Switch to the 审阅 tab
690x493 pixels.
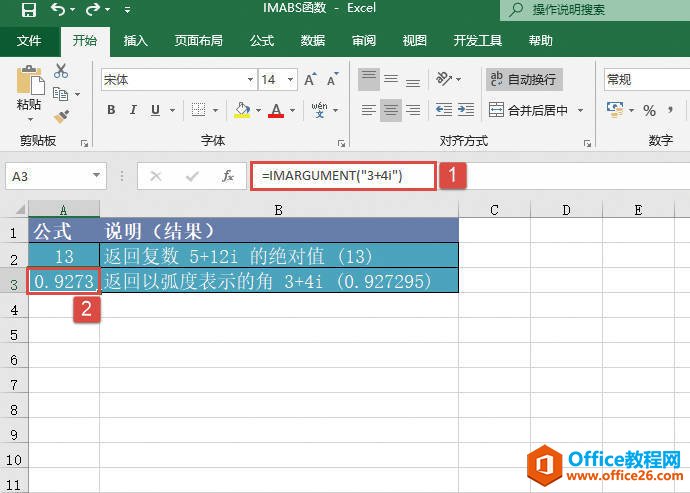364,41
